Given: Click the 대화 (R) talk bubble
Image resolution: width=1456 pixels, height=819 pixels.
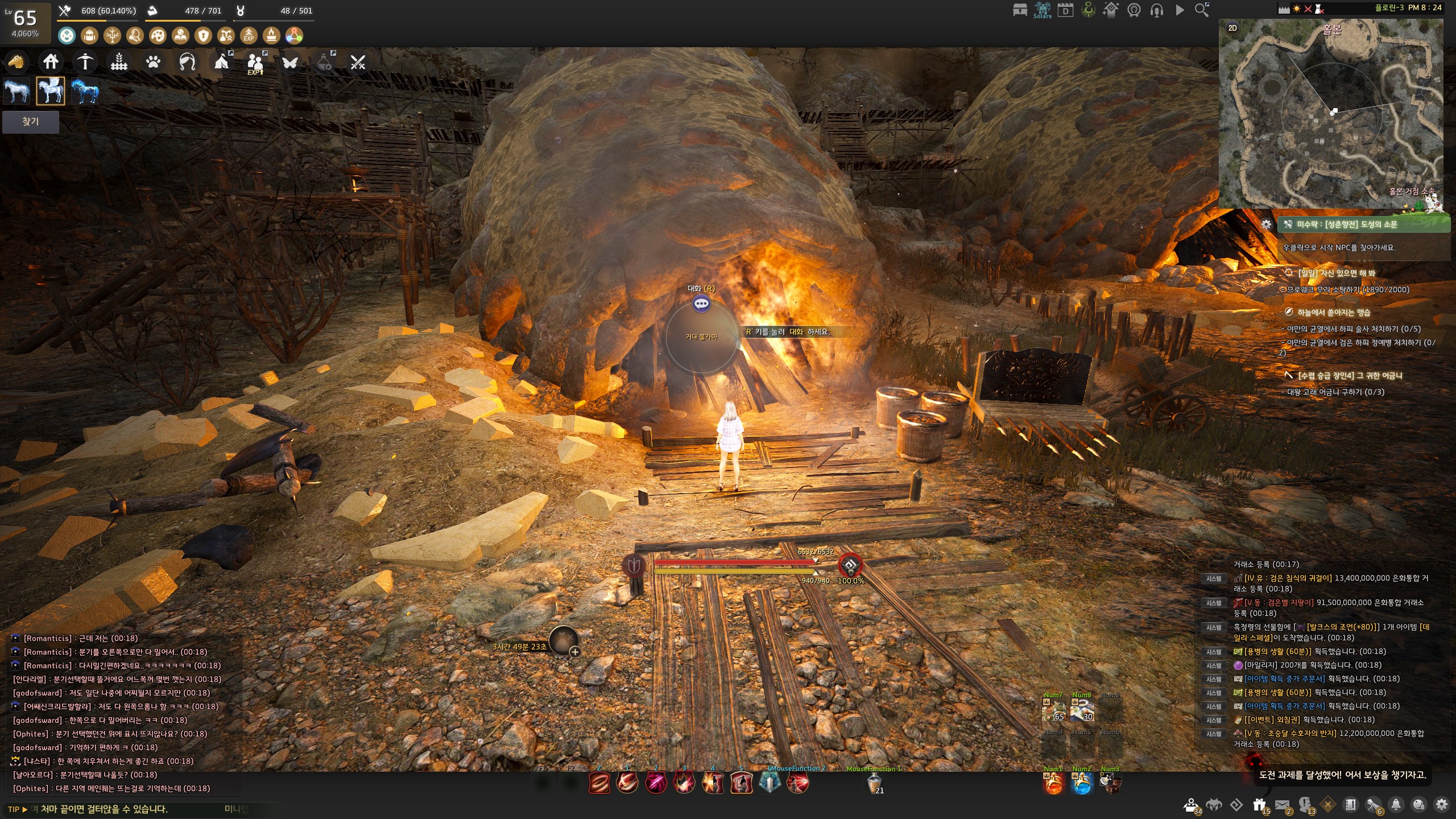Looking at the screenshot, I should pos(701,304).
